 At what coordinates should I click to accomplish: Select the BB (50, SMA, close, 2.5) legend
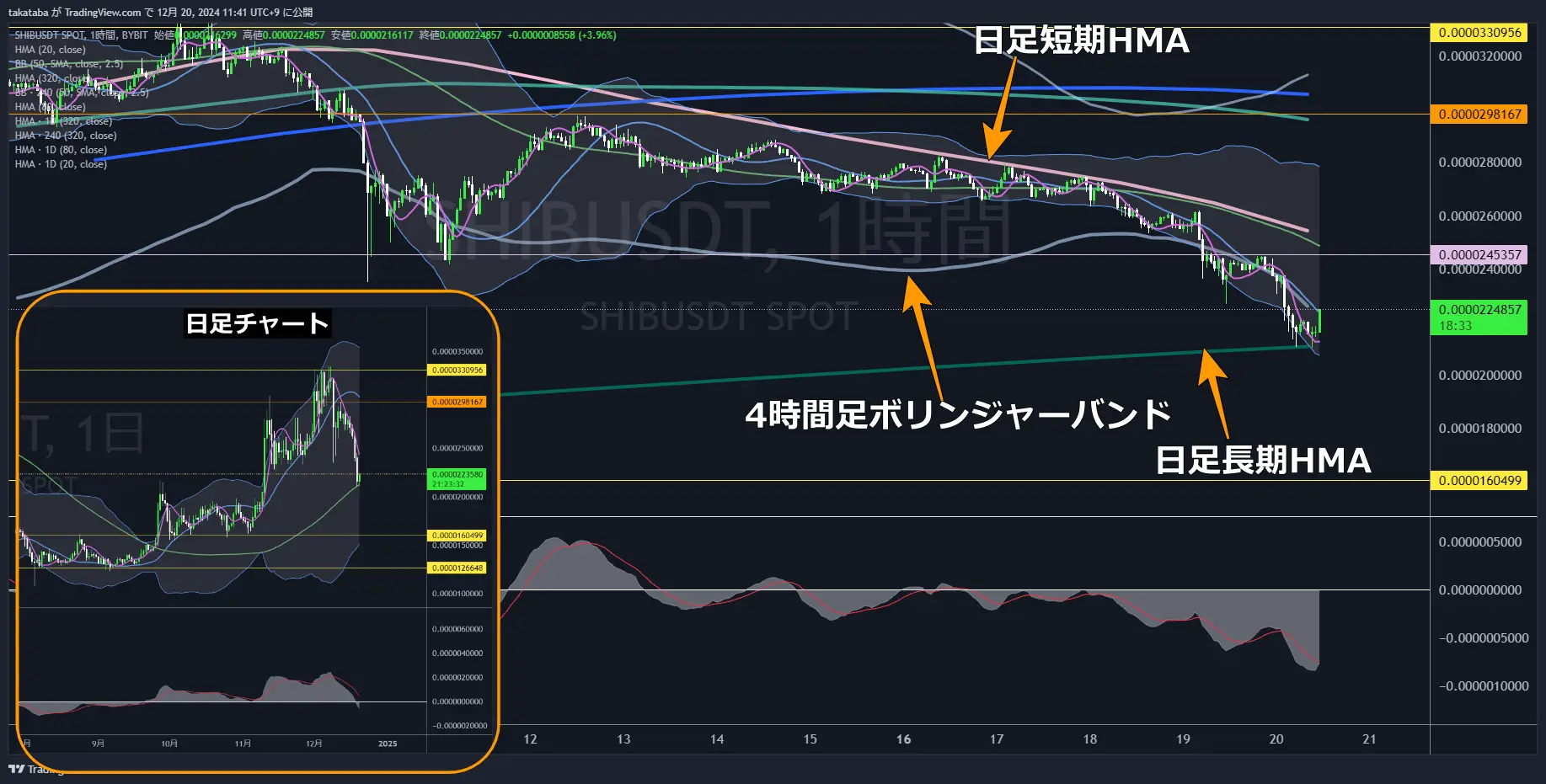click(68, 64)
